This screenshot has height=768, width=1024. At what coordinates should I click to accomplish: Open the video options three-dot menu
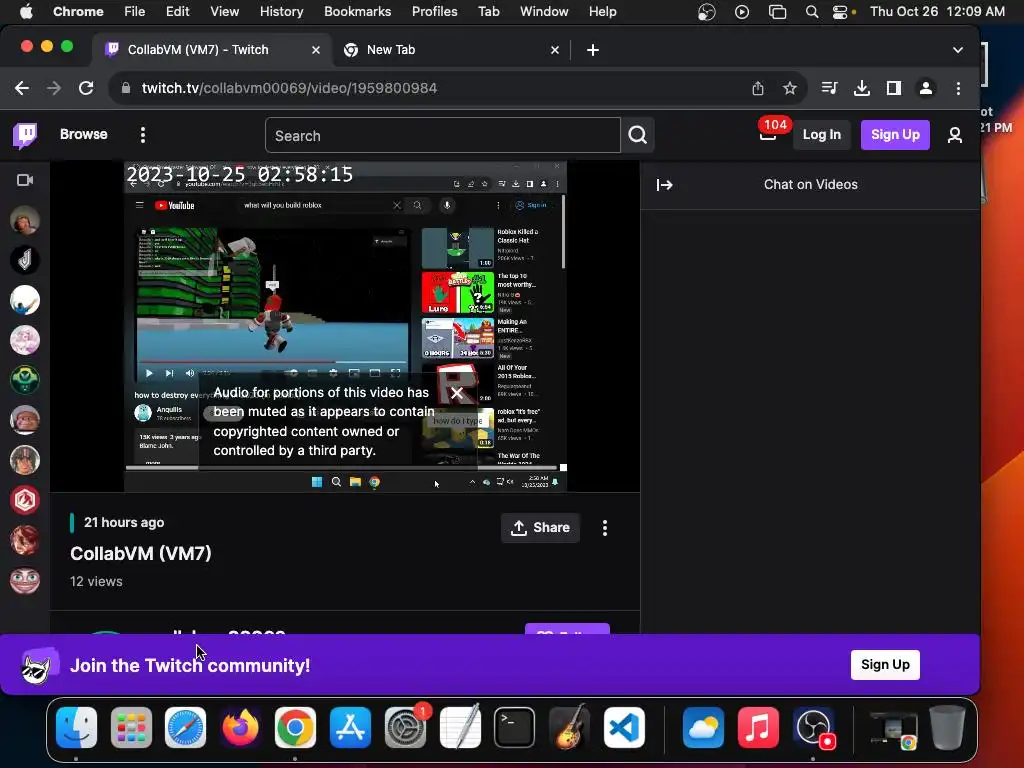click(x=605, y=528)
